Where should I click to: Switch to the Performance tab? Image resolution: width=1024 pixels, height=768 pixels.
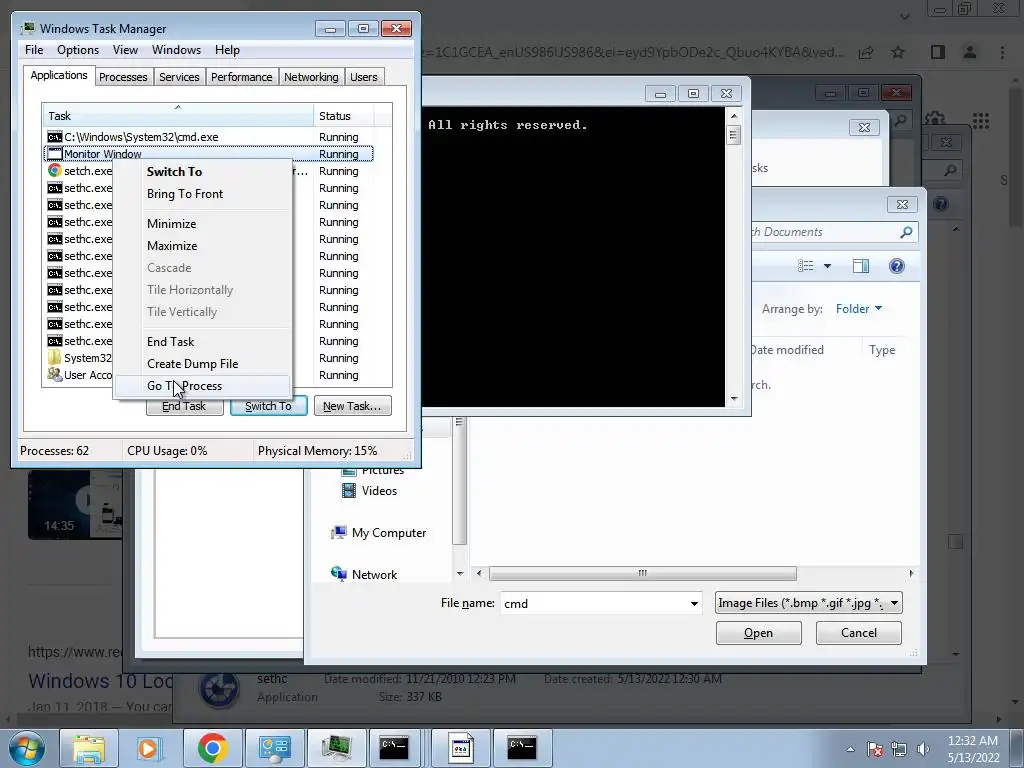(x=242, y=77)
